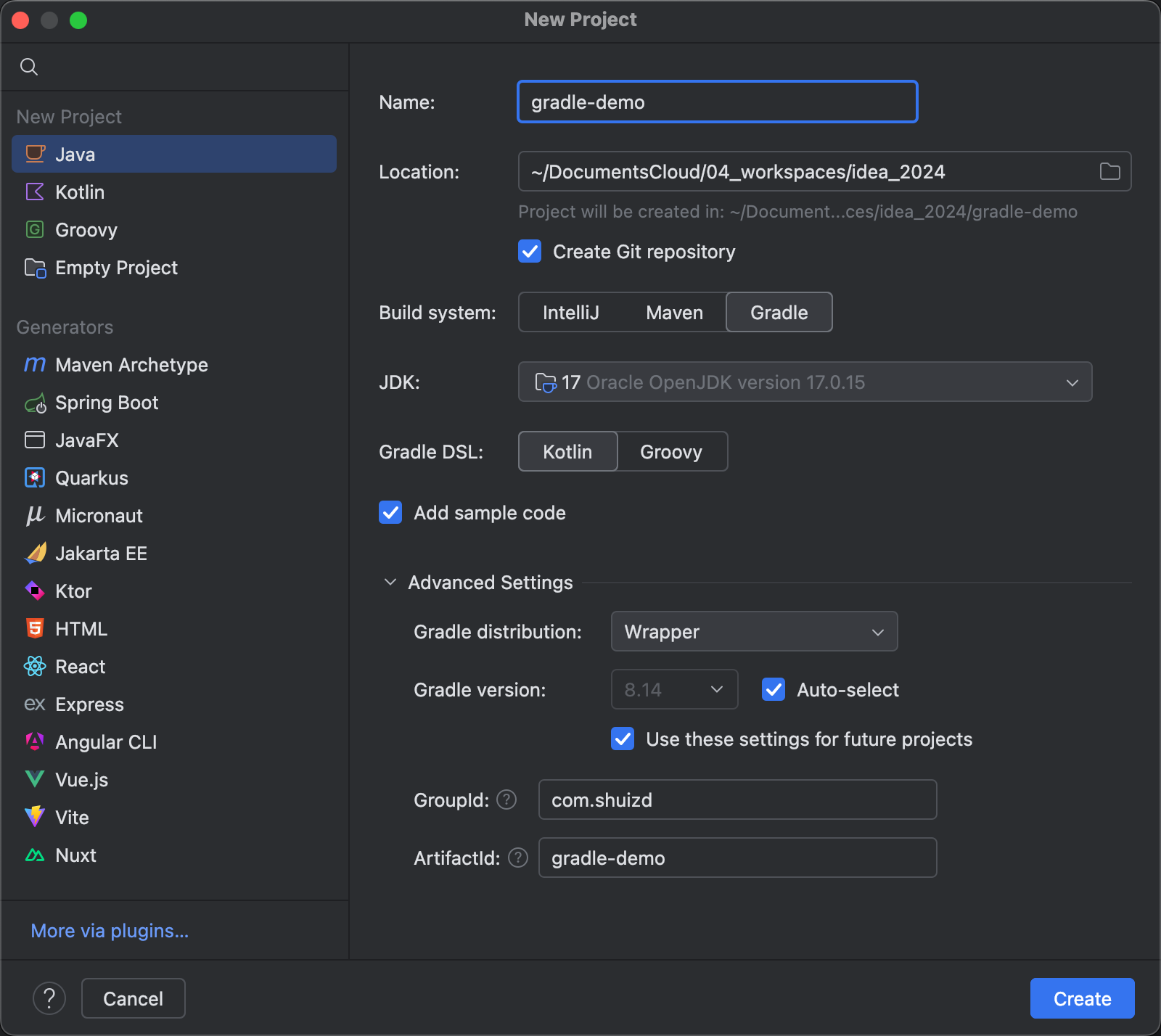The image size is (1161, 1036).
Task: Click the Maven Archetype m icon
Action: (x=35, y=364)
